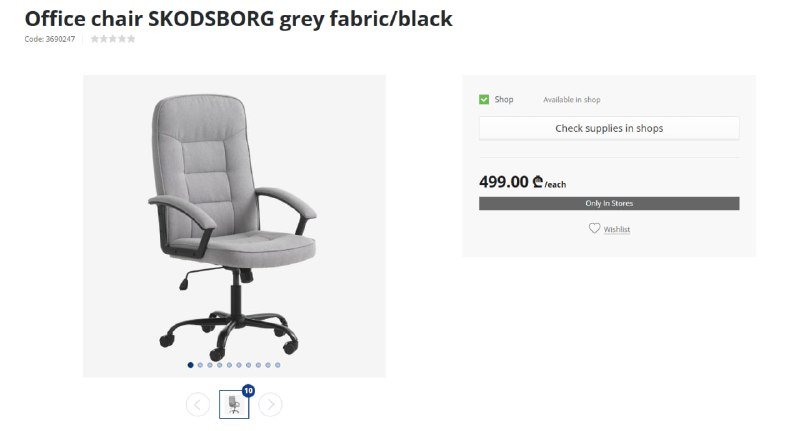Select the chair thumbnail image
Image resolution: width=800 pixels, height=431 pixels.
234,404
